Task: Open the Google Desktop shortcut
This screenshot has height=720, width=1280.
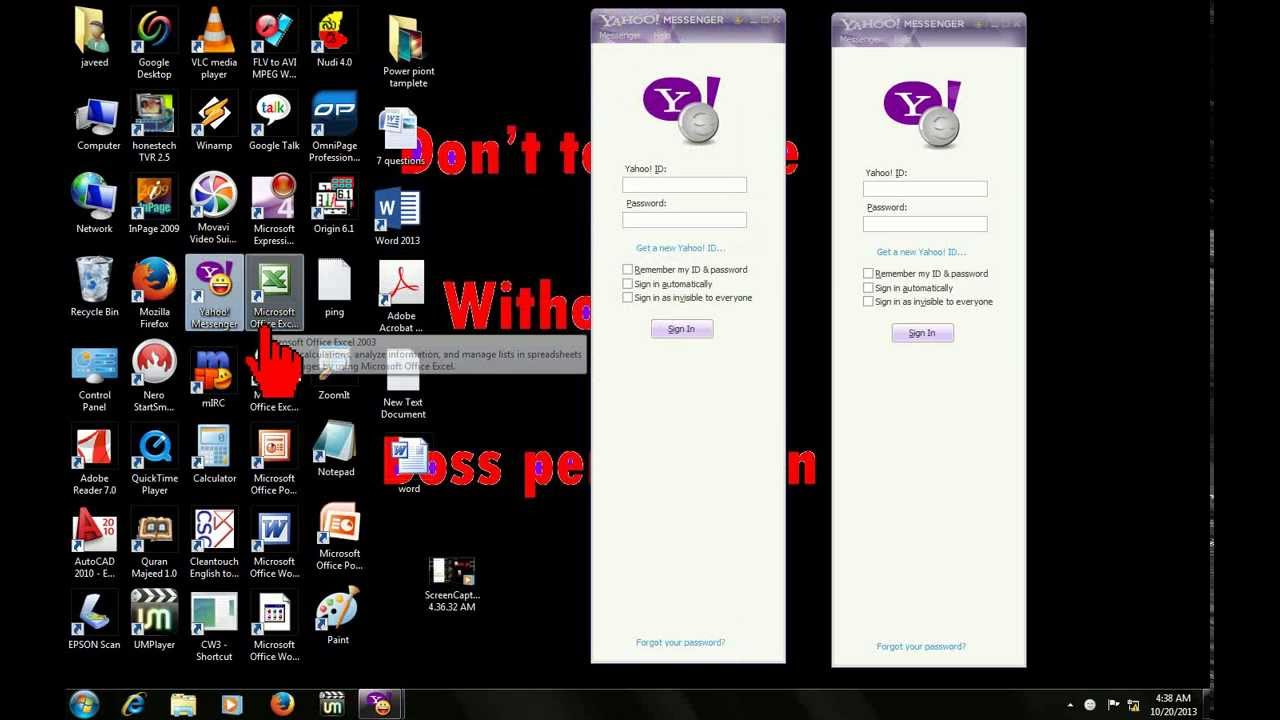Action: click(154, 43)
